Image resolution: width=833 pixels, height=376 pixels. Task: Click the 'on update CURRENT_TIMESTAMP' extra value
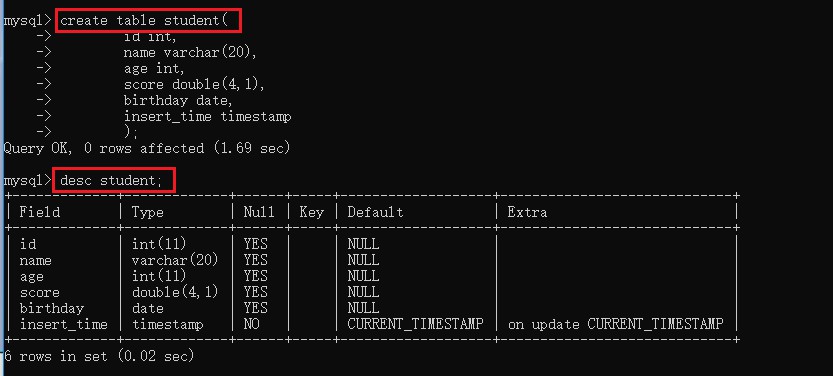[x=615, y=324]
